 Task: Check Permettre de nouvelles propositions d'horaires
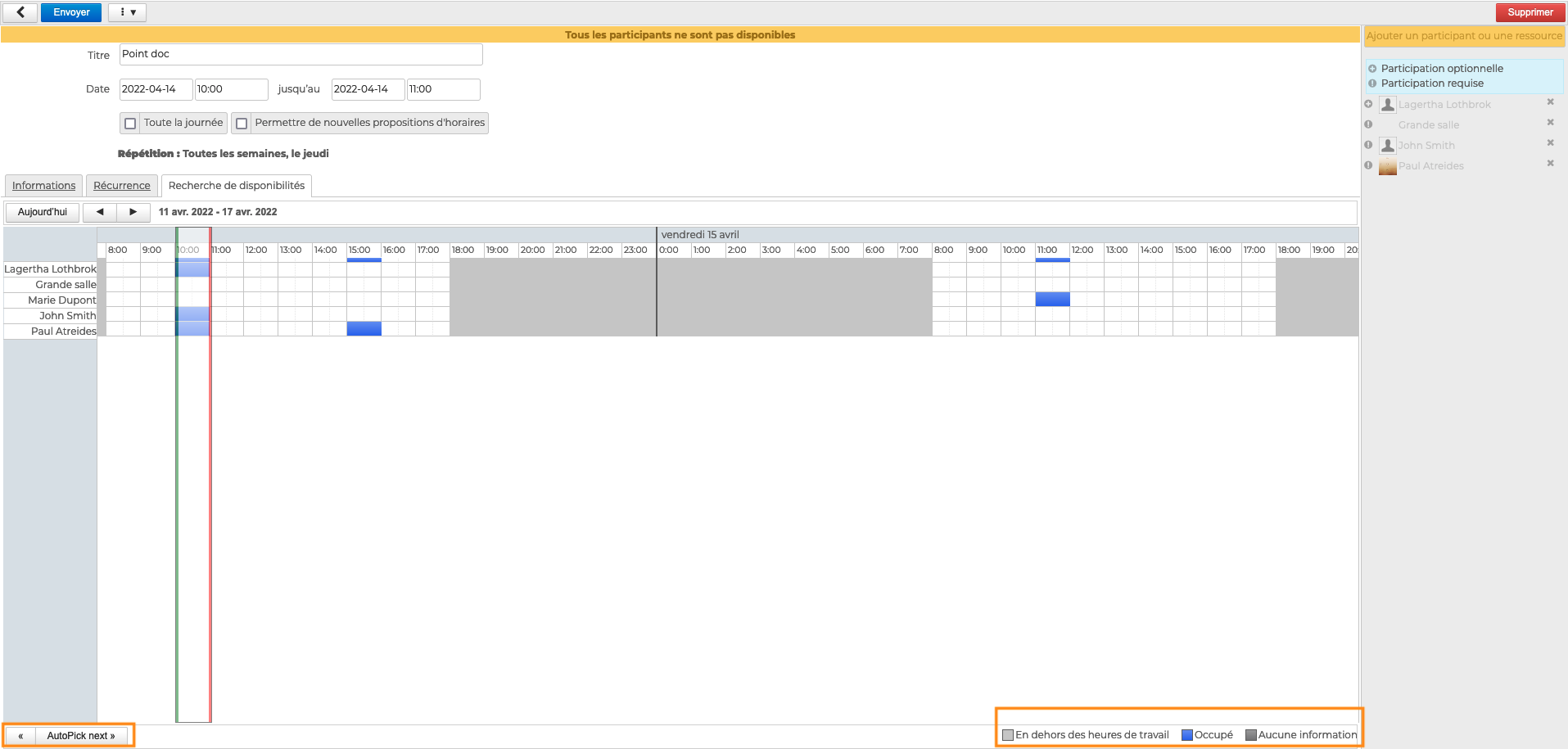pos(242,124)
